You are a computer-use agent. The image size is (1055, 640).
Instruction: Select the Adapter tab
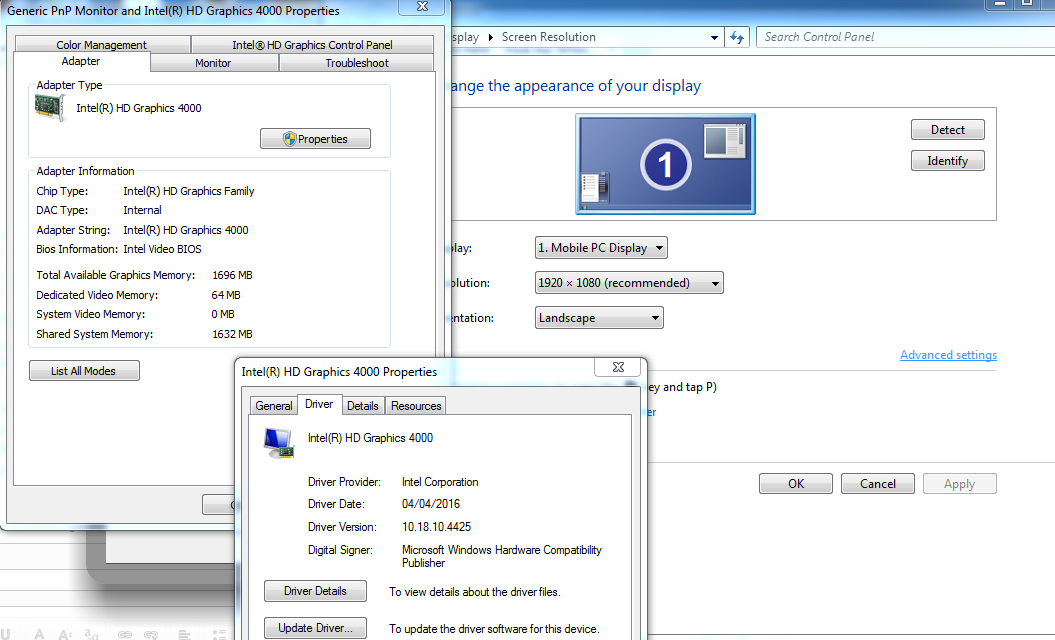81,61
